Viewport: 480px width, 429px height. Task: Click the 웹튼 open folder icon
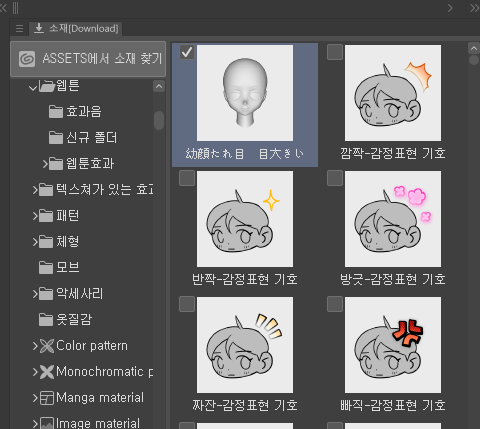coord(47,86)
